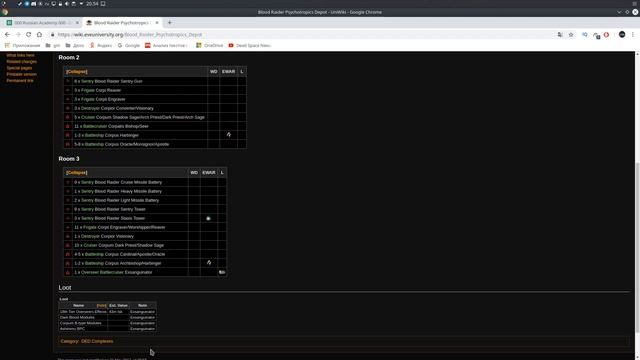The image size is (640, 360).
Task: Open Permanent link in sidebar
Action: [x=20, y=80]
